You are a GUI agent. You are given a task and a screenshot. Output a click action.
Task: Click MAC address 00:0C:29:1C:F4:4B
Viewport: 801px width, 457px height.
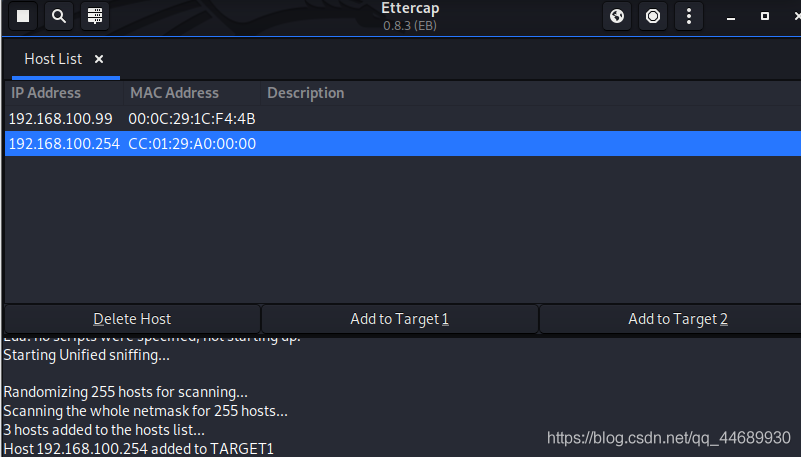(192, 119)
